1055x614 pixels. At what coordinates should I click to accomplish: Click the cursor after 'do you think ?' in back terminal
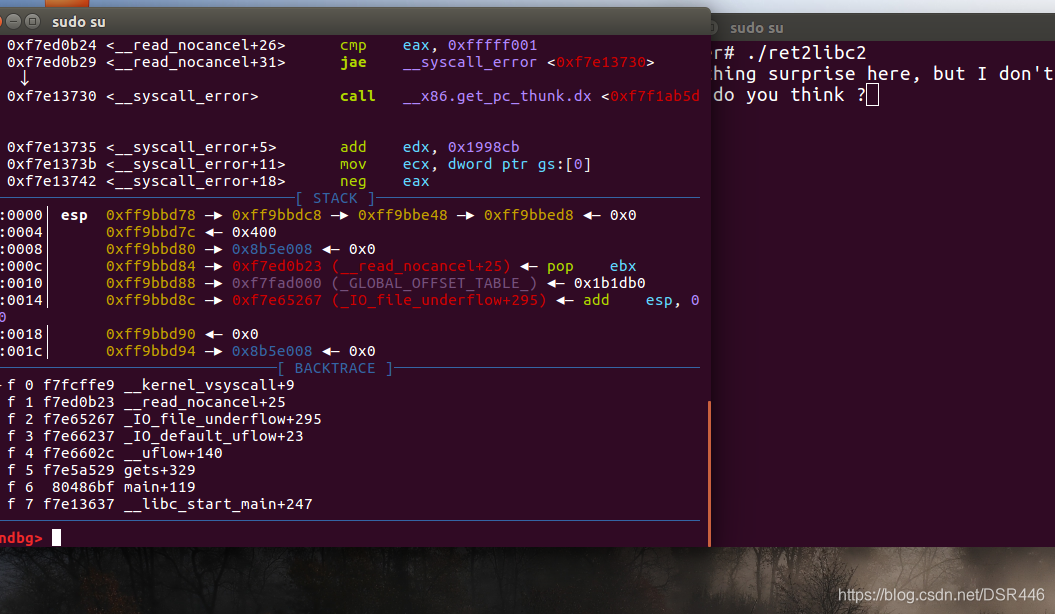873,95
